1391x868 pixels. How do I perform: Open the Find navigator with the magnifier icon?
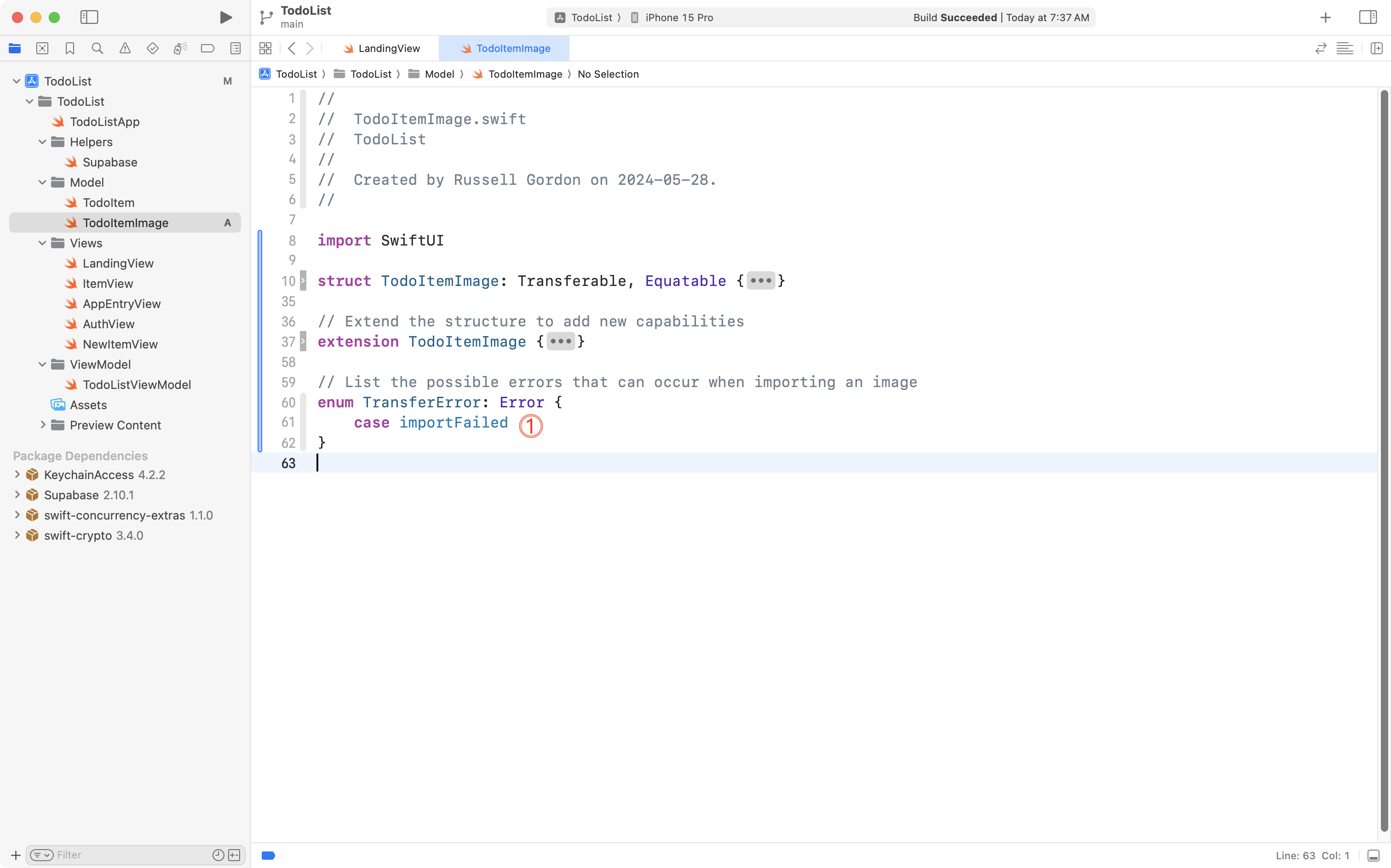[97, 48]
